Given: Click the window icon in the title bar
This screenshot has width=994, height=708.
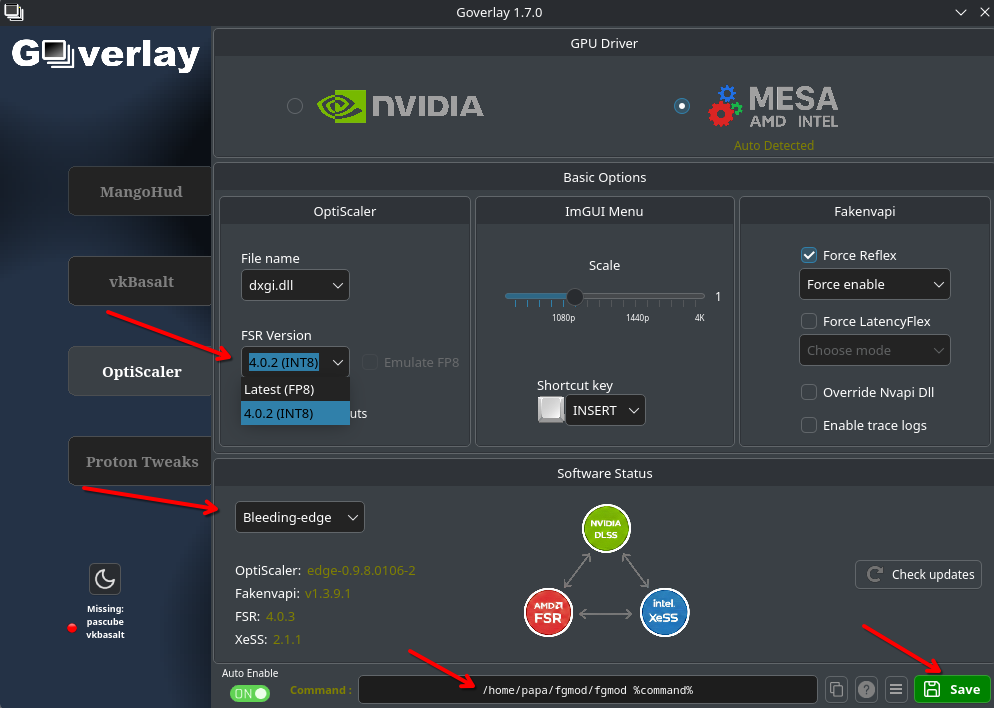Looking at the screenshot, I should [13, 11].
